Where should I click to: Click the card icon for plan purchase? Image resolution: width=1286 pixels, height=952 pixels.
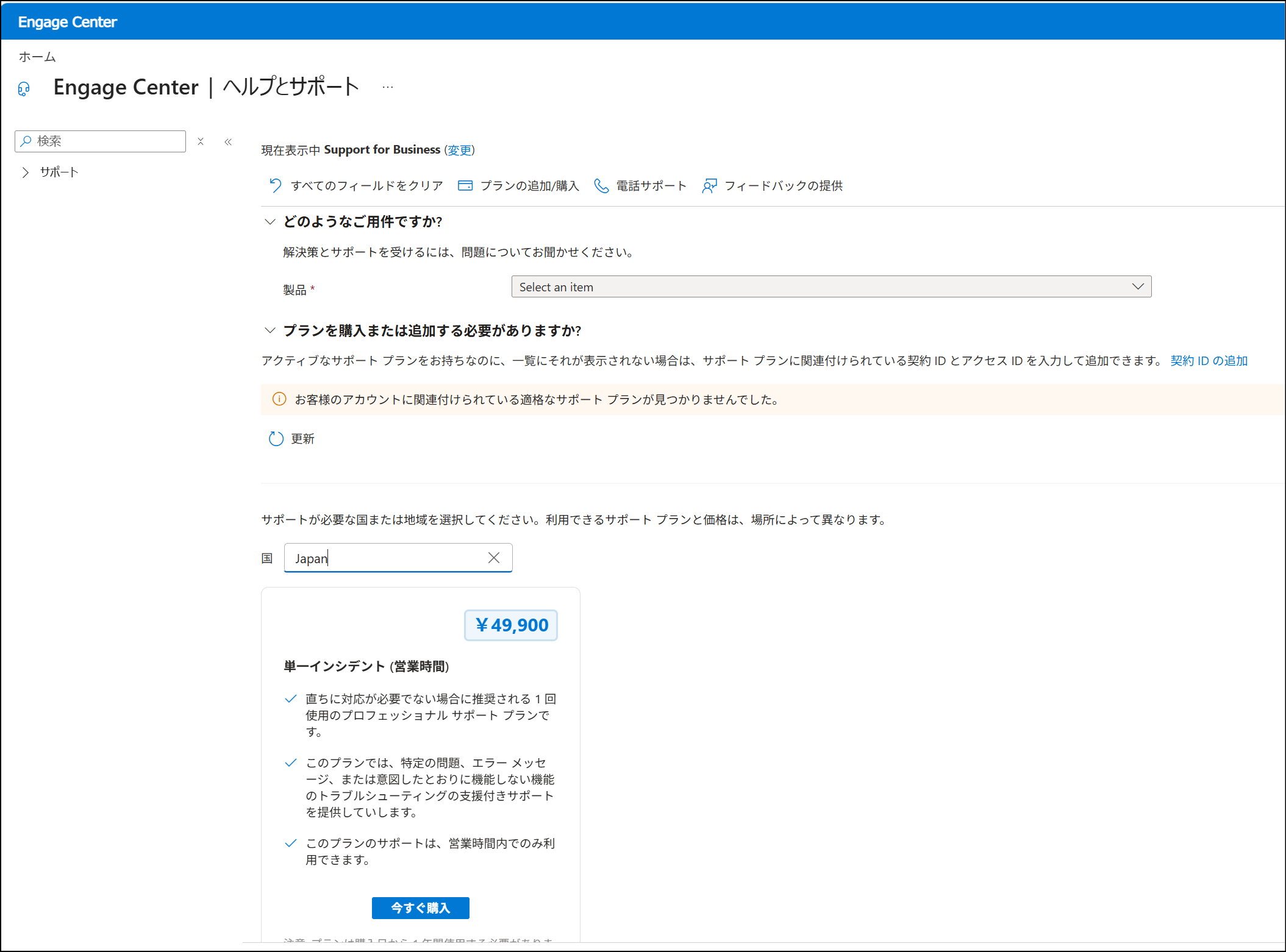click(x=465, y=185)
